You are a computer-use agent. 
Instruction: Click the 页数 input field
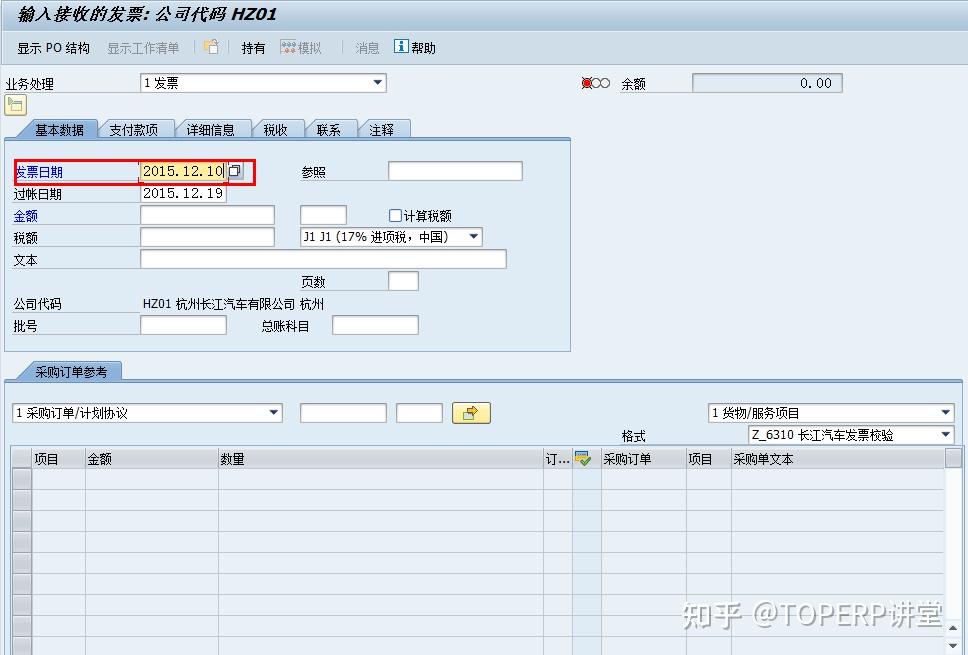click(x=403, y=282)
